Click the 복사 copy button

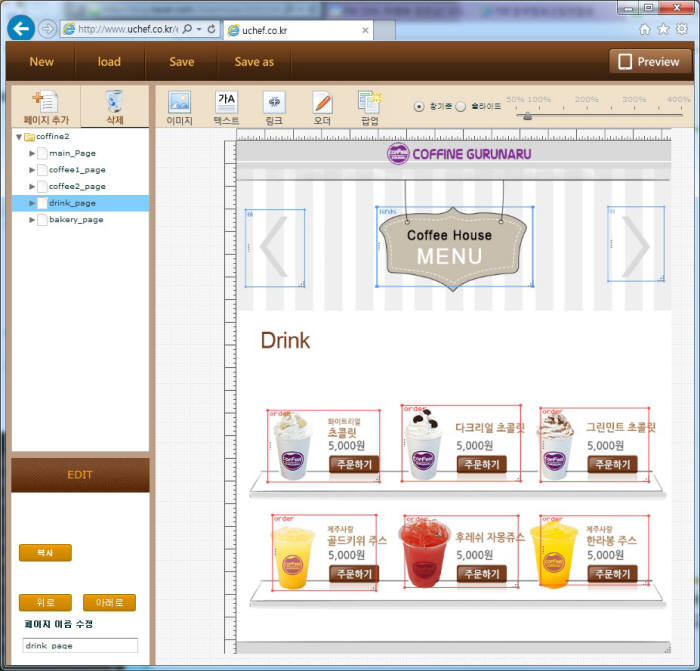tap(45, 553)
